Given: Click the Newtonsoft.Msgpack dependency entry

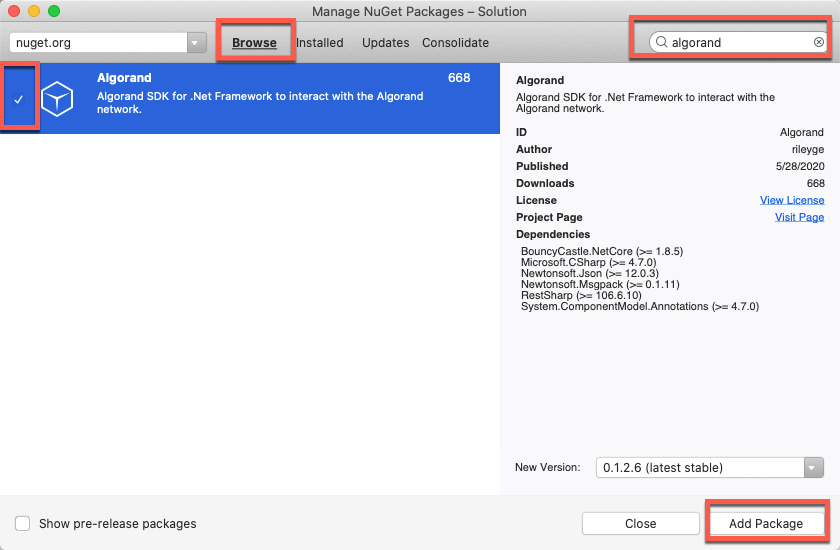Looking at the screenshot, I should pyautogui.click(x=600, y=284).
